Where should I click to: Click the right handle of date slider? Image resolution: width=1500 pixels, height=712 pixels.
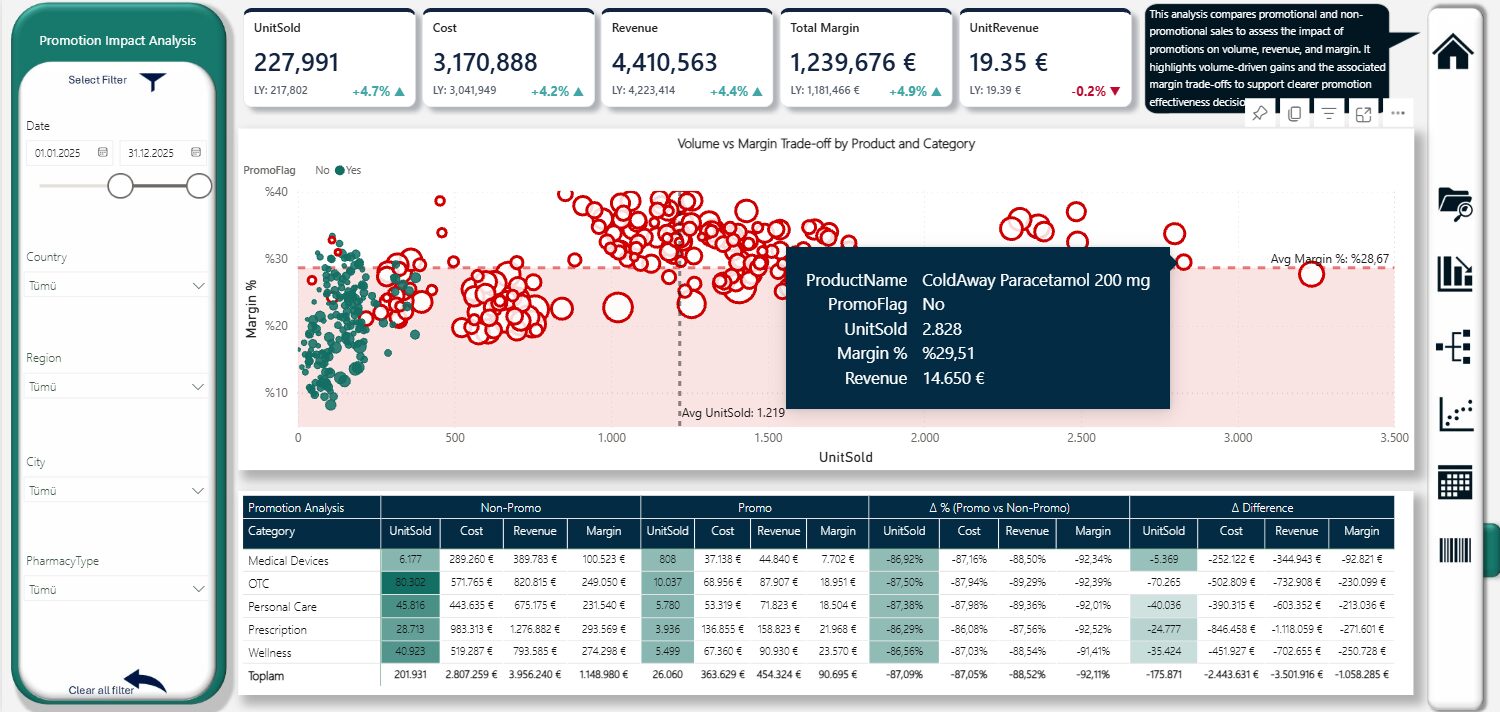coord(199,186)
